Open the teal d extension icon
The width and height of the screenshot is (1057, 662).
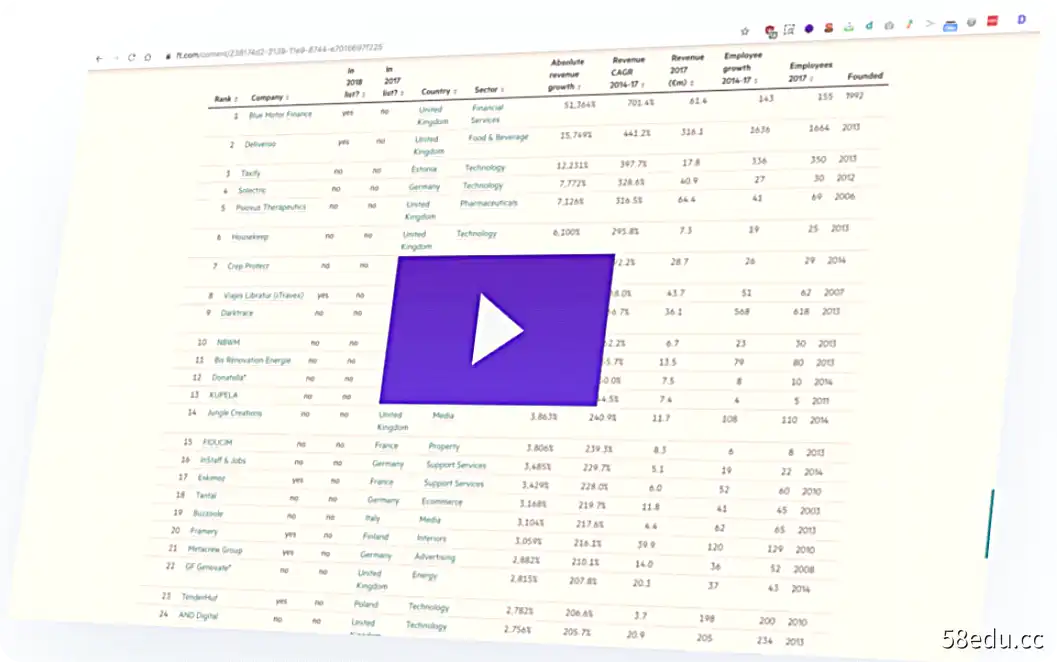[x=869, y=26]
